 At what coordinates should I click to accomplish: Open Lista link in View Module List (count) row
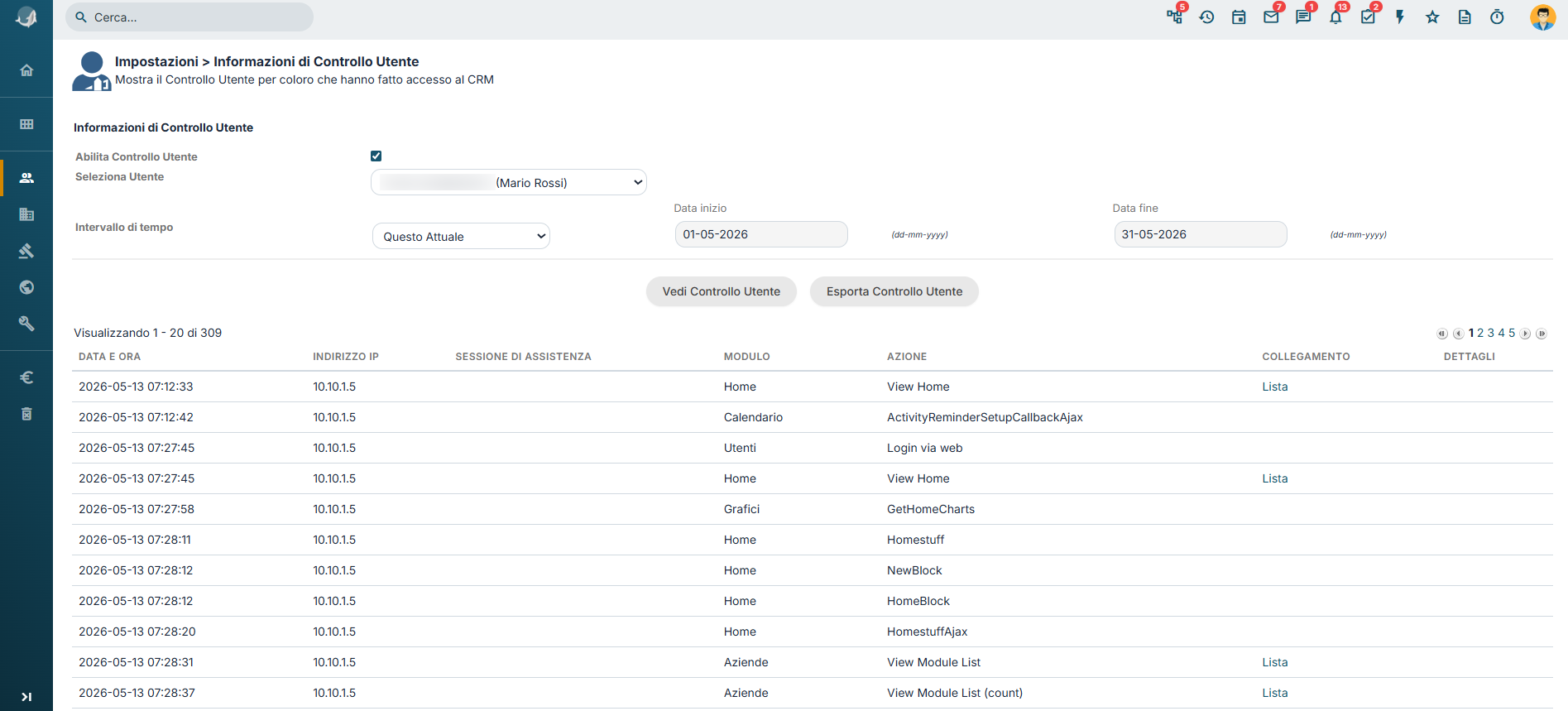pyautogui.click(x=1275, y=693)
